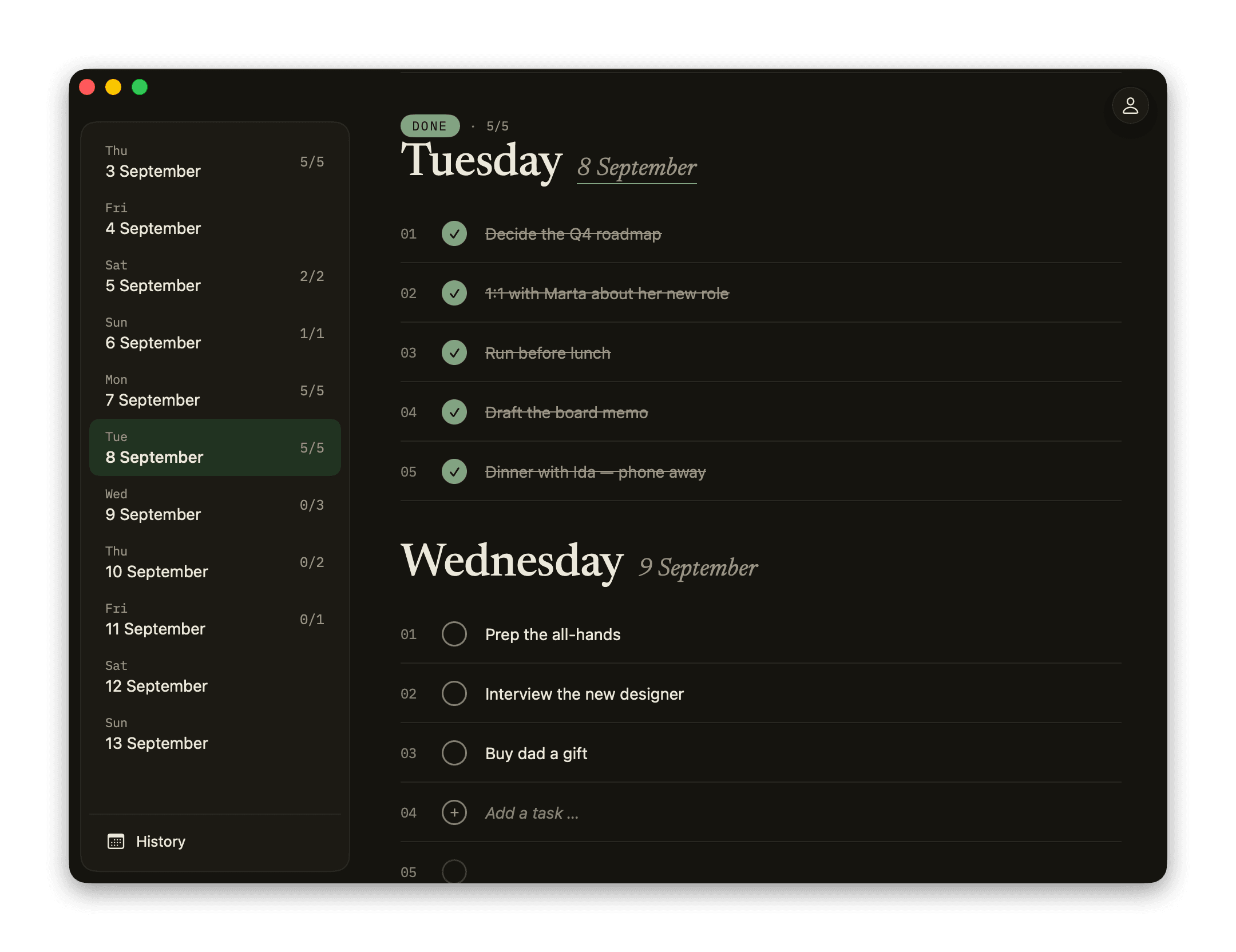The image size is (1236, 952).
Task: Uncheck 'Dinner with Ida' task
Action: point(454,471)
